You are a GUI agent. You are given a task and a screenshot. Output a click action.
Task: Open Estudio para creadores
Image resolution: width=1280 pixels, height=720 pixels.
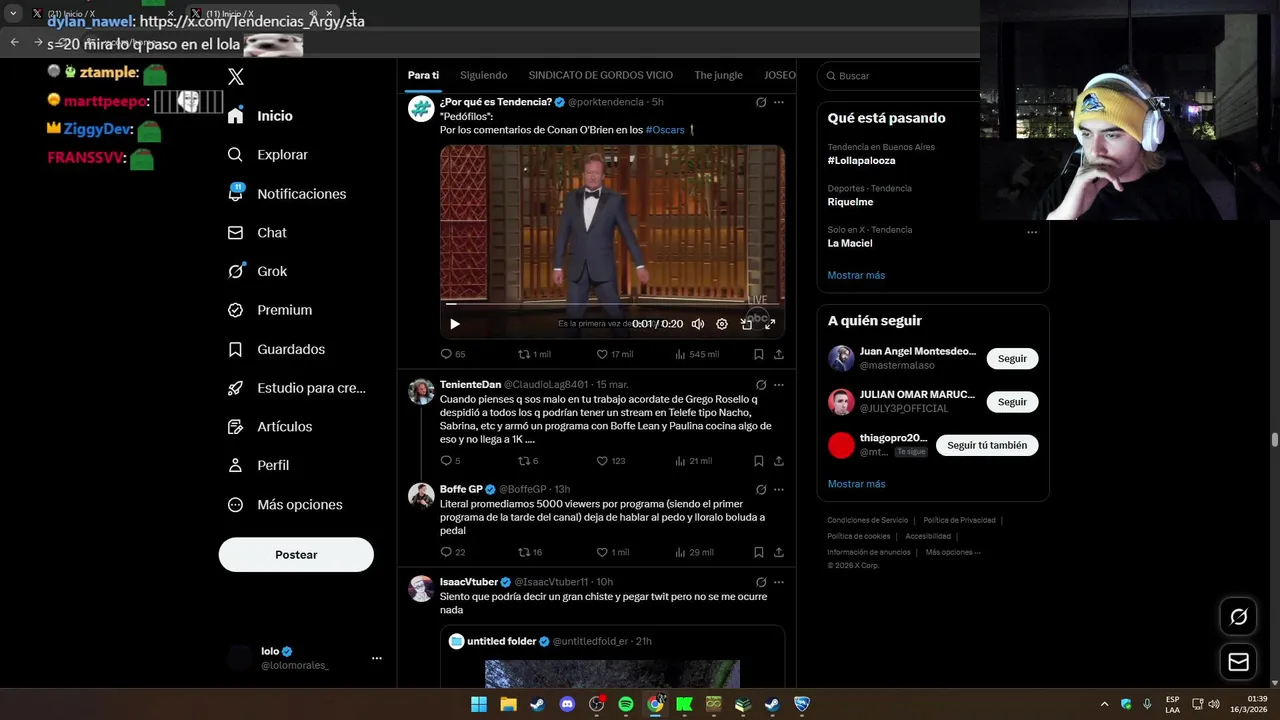296,388
